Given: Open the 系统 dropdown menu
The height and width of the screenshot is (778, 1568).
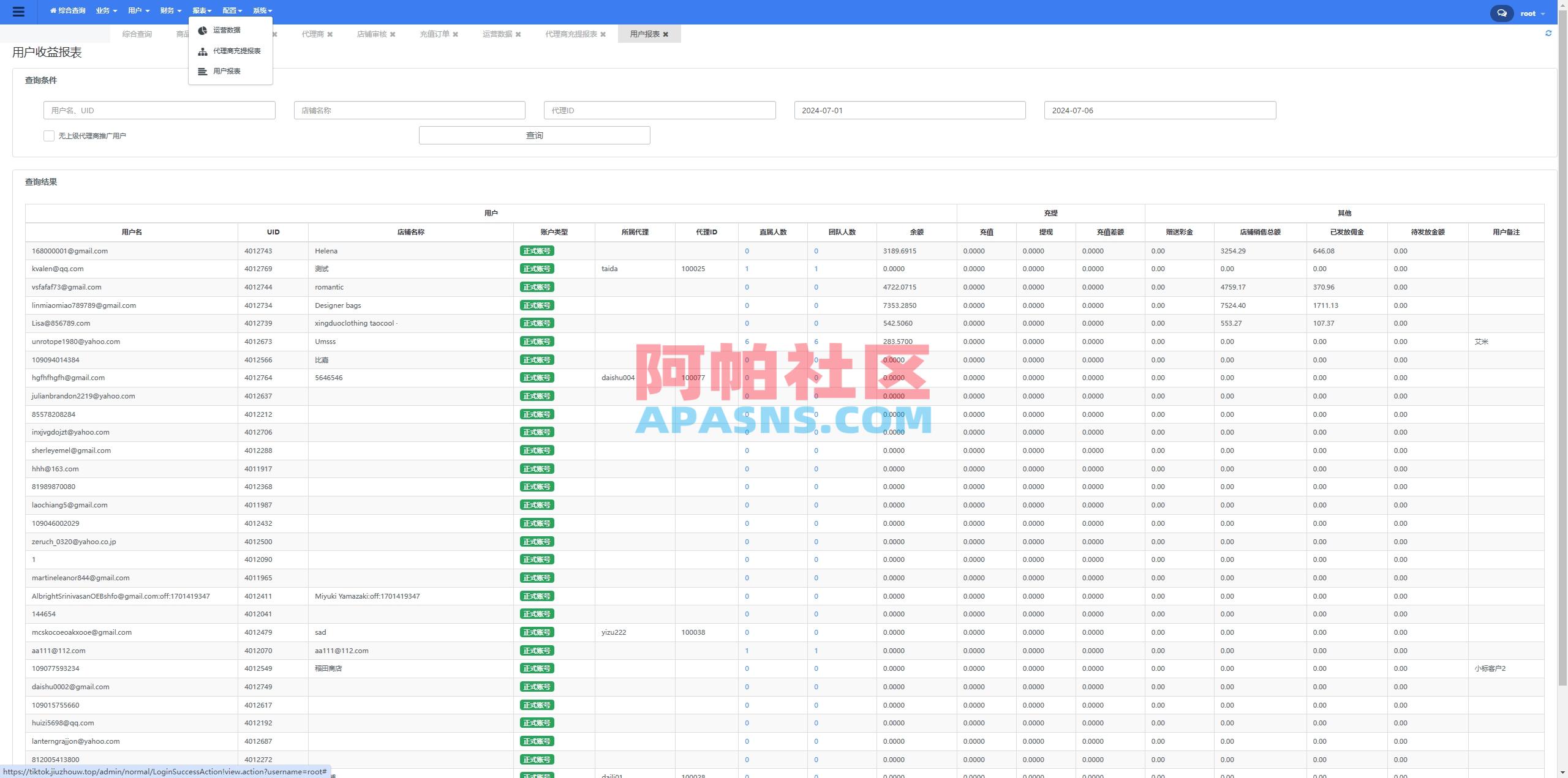Looking at the screenshot, I should click(x=262, y=10).
